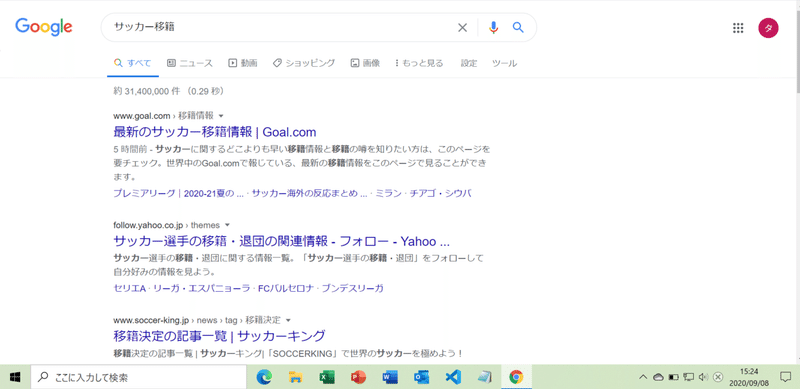Click the Google logo
Image resolution: width=800 pixels, height=389 pixels.
pyautogui.click(x=44, y=27)
